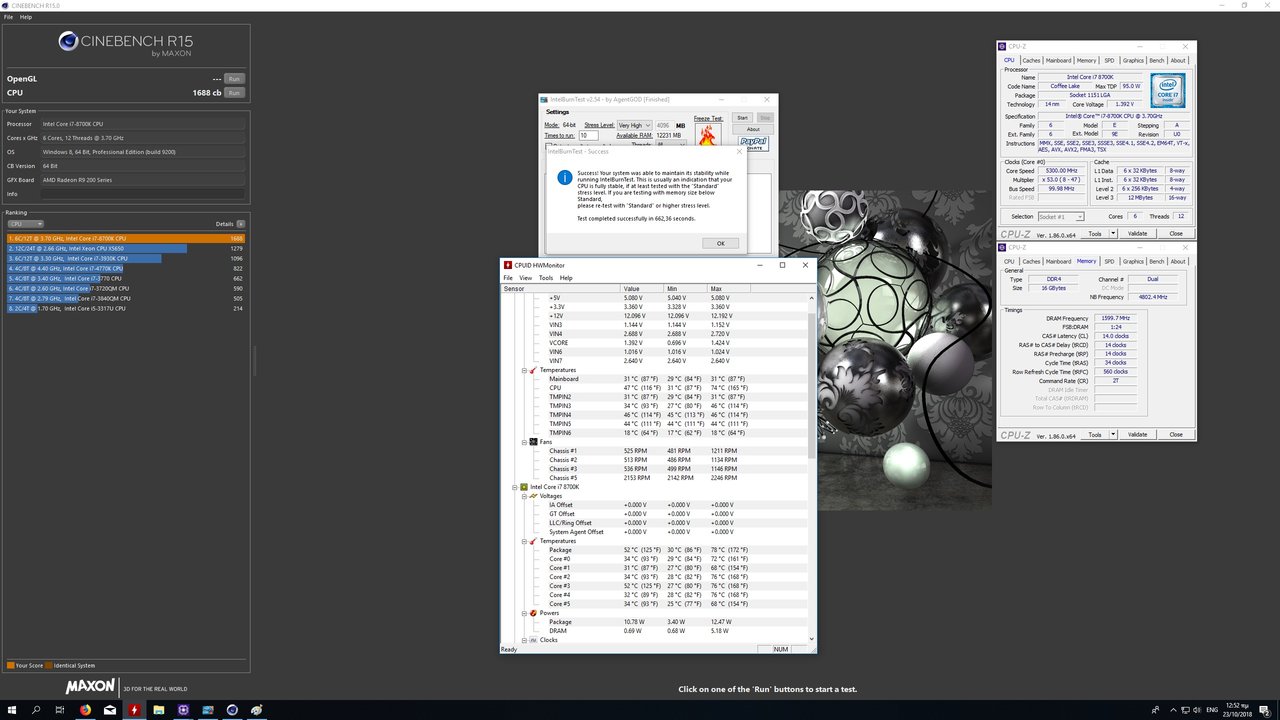Run the CPU benchmark in Cinebench
Screen dimensions: 1280x720
pos(234,93)
